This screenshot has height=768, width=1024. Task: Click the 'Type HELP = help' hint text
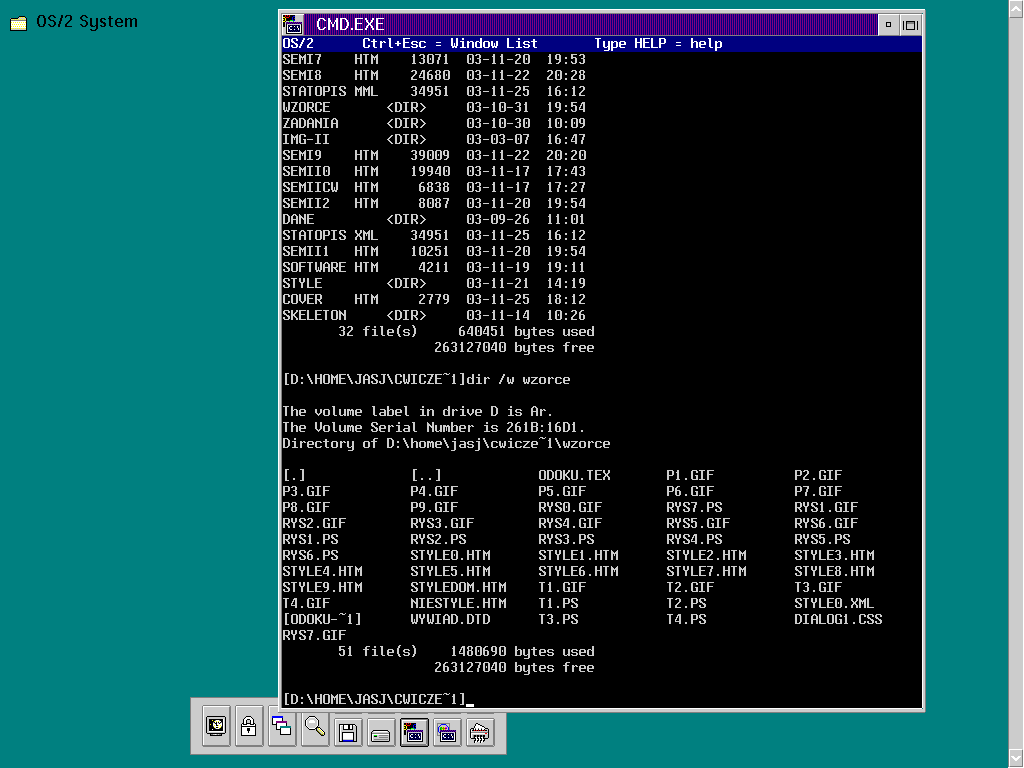(x=658, y=44)
